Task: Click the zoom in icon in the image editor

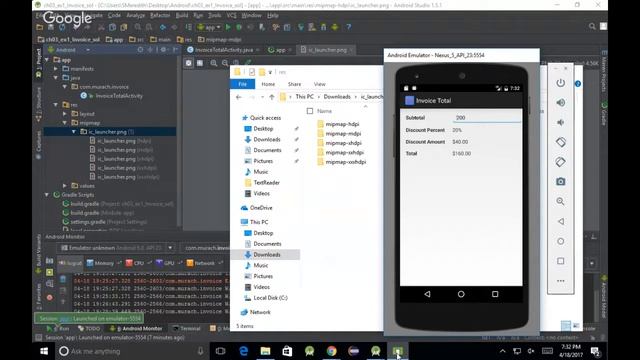Action: 214,63
